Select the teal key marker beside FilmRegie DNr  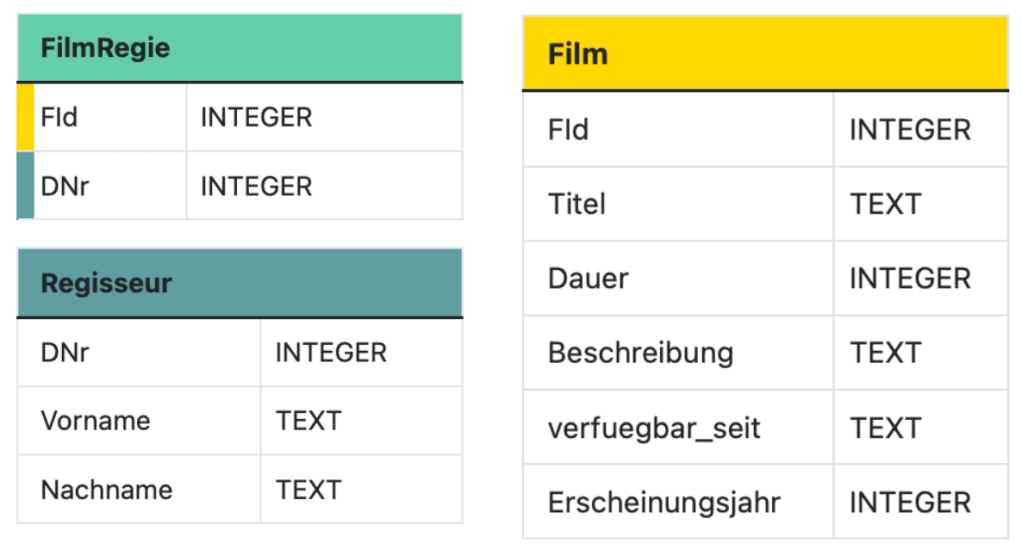pos(25,186)
